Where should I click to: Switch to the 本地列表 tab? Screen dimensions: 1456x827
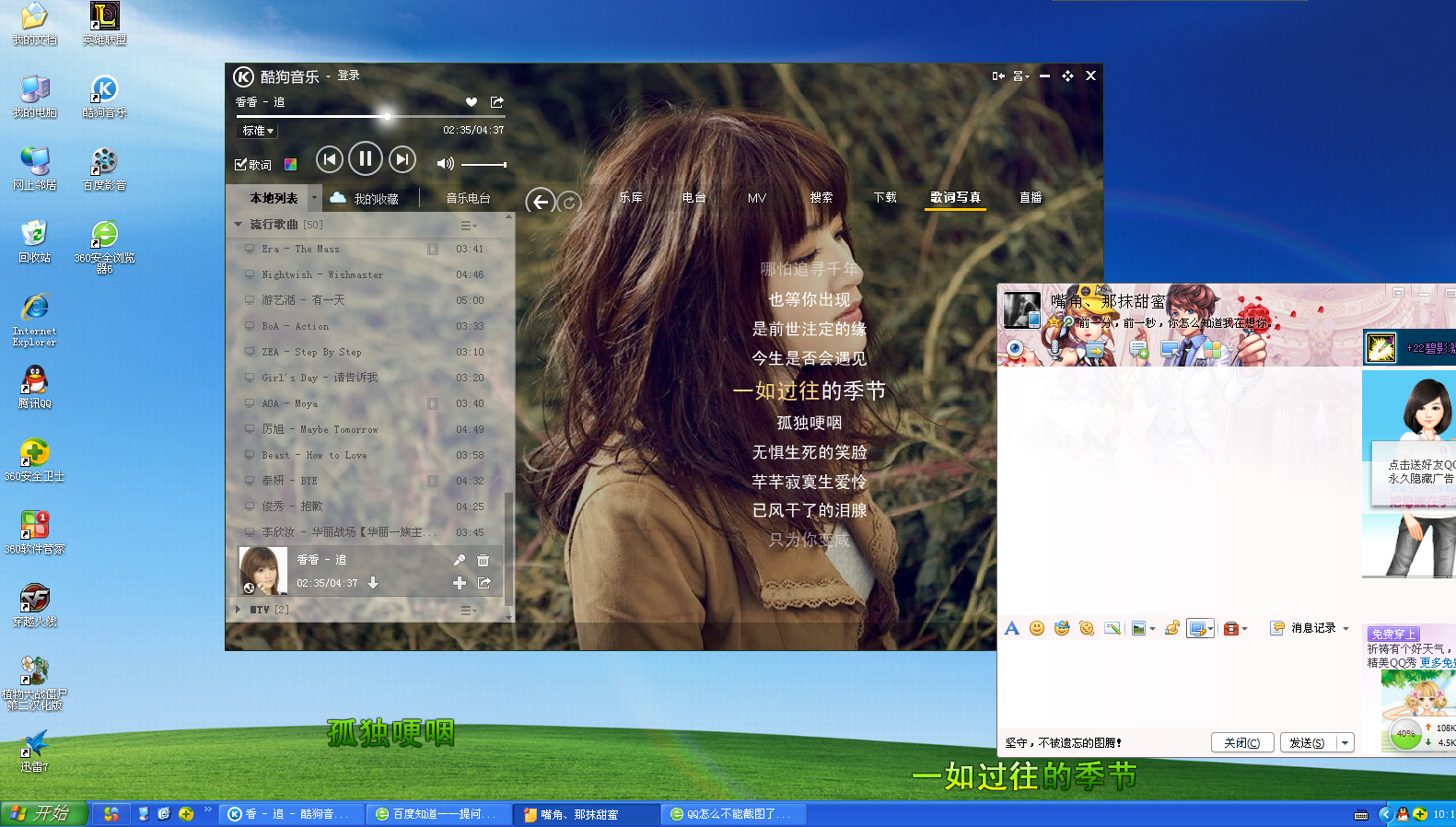coord(274,198)
